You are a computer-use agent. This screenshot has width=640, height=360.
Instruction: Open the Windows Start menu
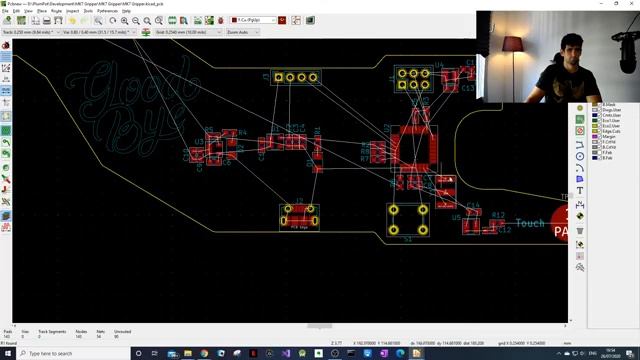coord(8,353)
